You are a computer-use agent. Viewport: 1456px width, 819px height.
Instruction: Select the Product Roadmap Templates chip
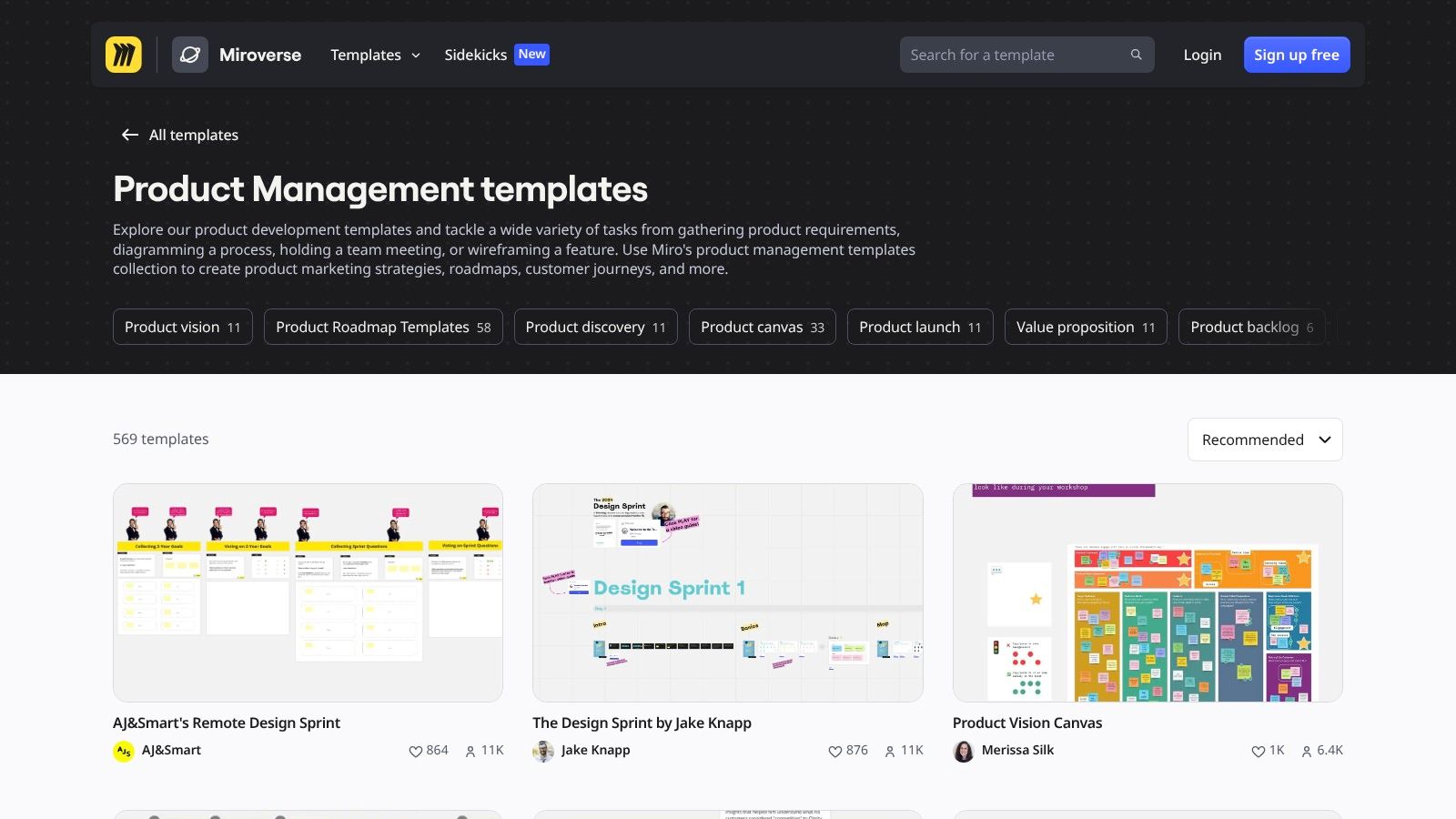[383, 327]
